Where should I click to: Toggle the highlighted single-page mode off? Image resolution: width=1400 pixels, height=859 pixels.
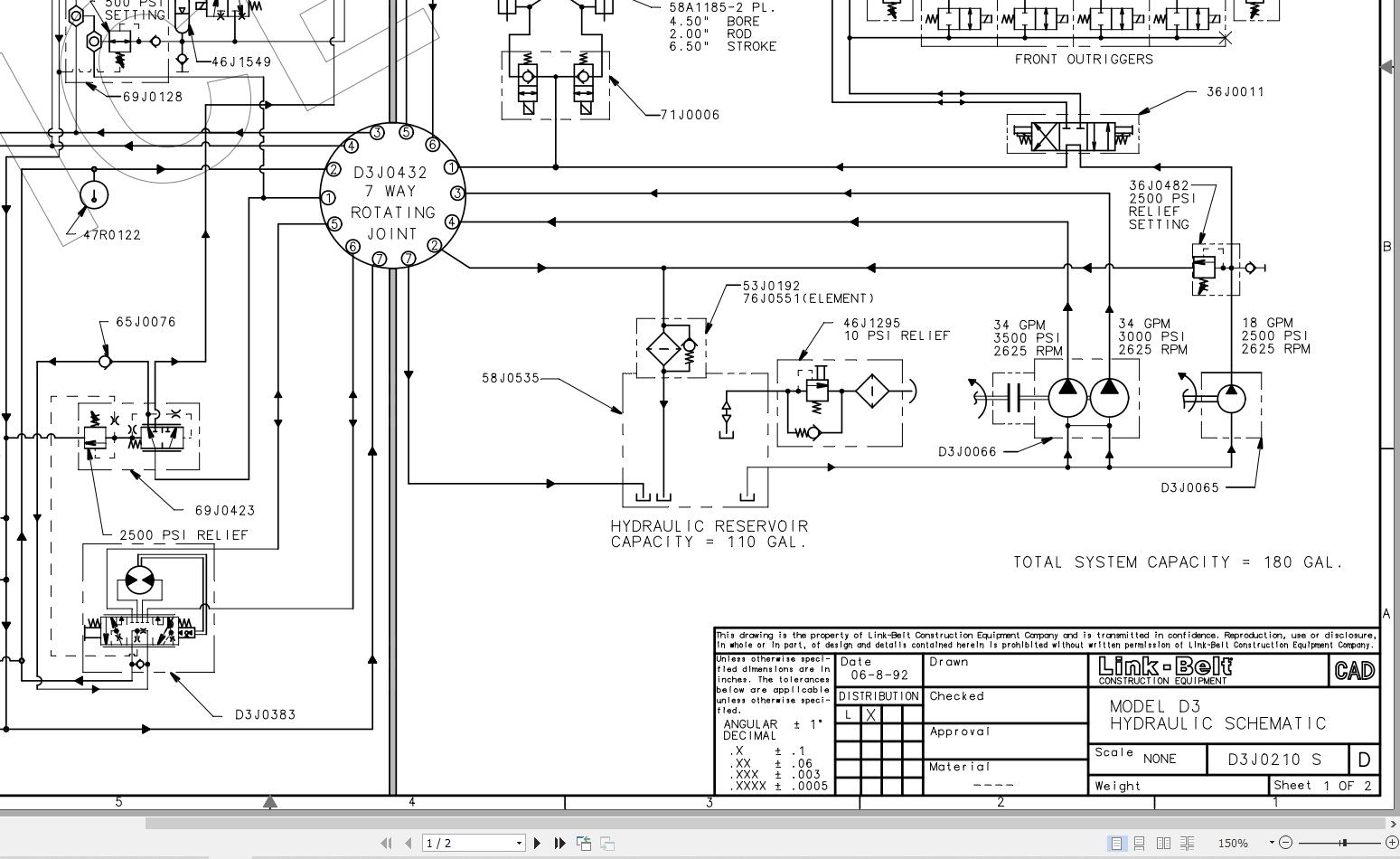pos(1117,842)
